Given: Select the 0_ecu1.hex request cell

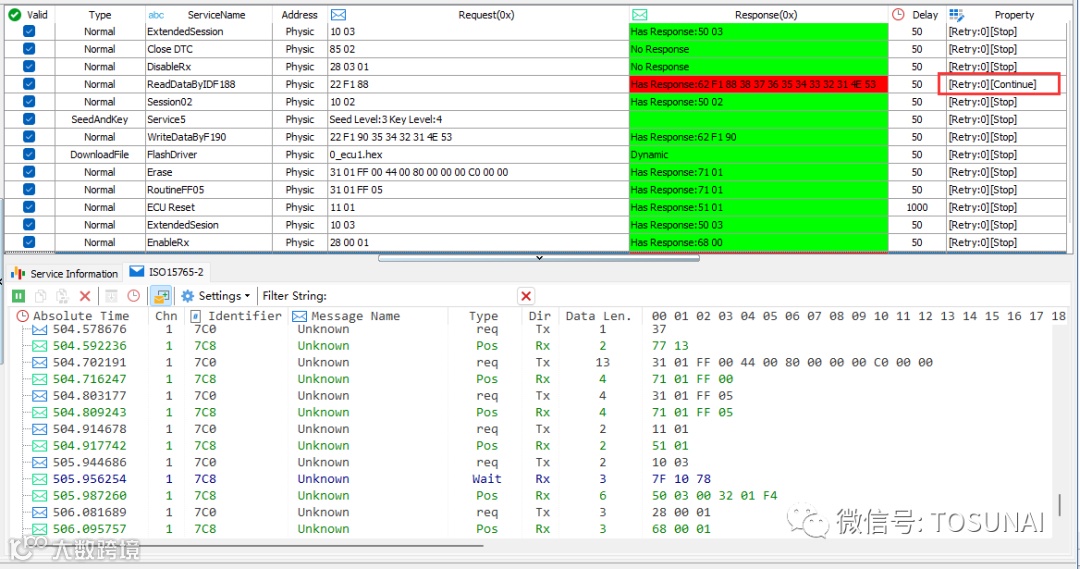Looking at the screenshot, I should point(478,154).
